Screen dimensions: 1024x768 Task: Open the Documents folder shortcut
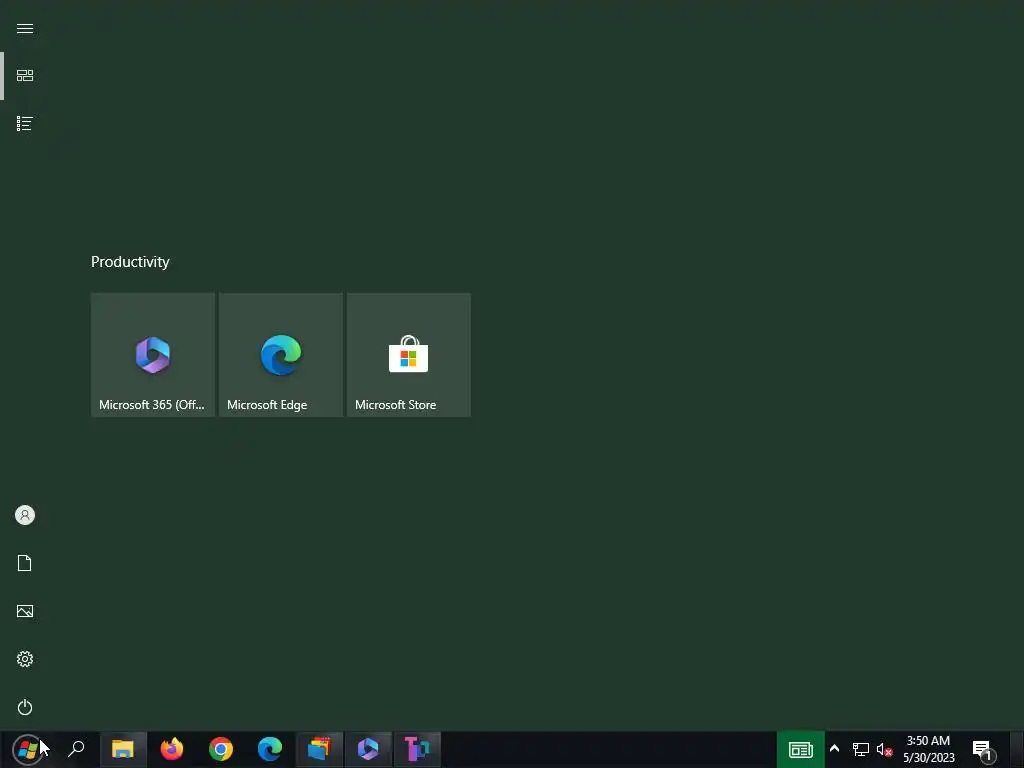[25, 563]
